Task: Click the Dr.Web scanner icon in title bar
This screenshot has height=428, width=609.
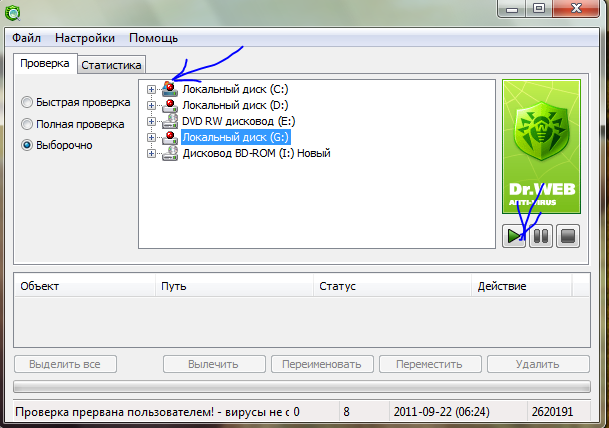Action: [13, 13]
